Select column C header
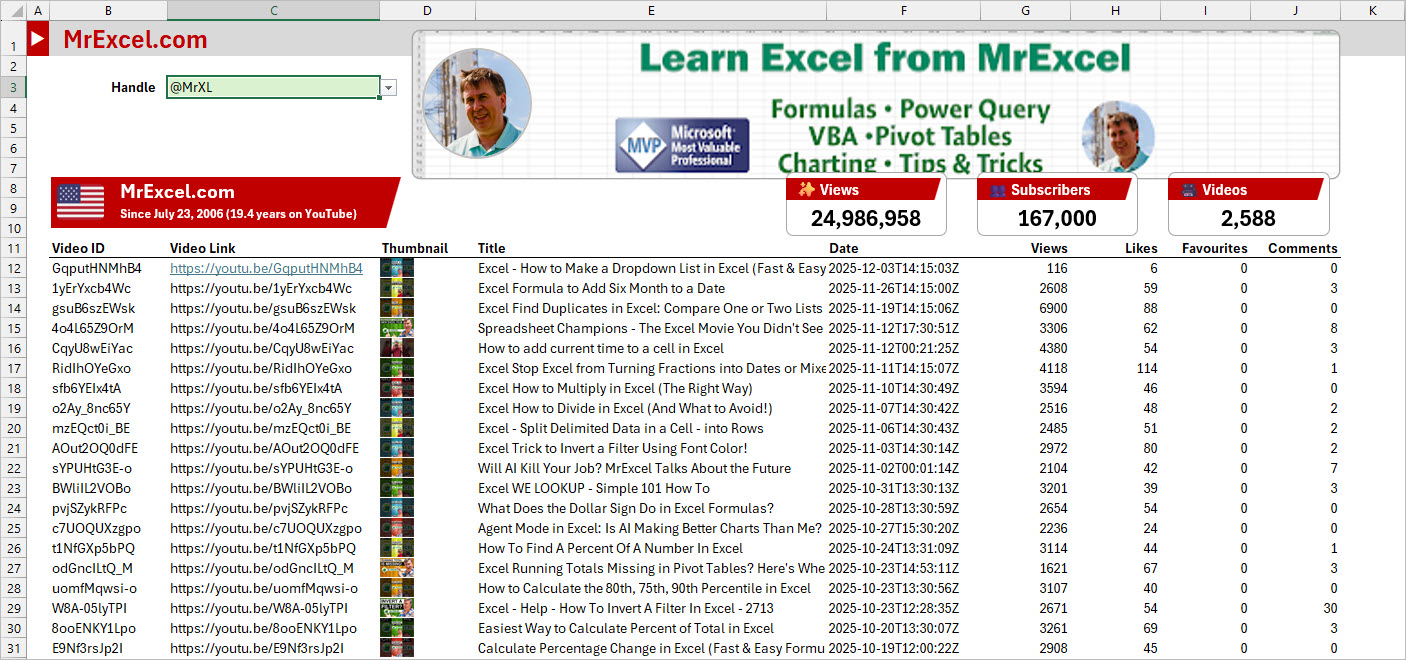This screenshot has width=1406, height=660. (273, 10)
